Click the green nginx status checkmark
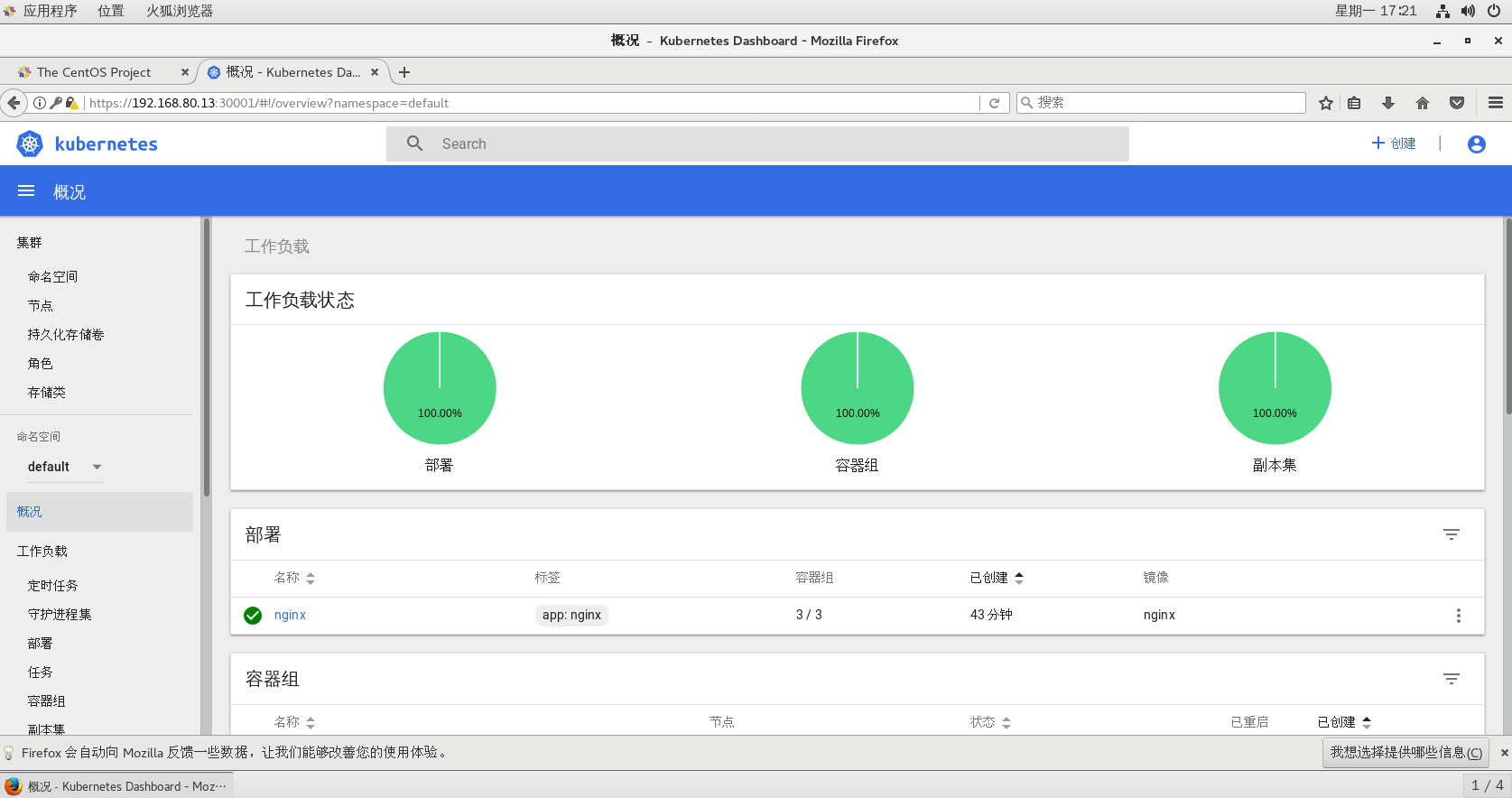 click(253, 616)
